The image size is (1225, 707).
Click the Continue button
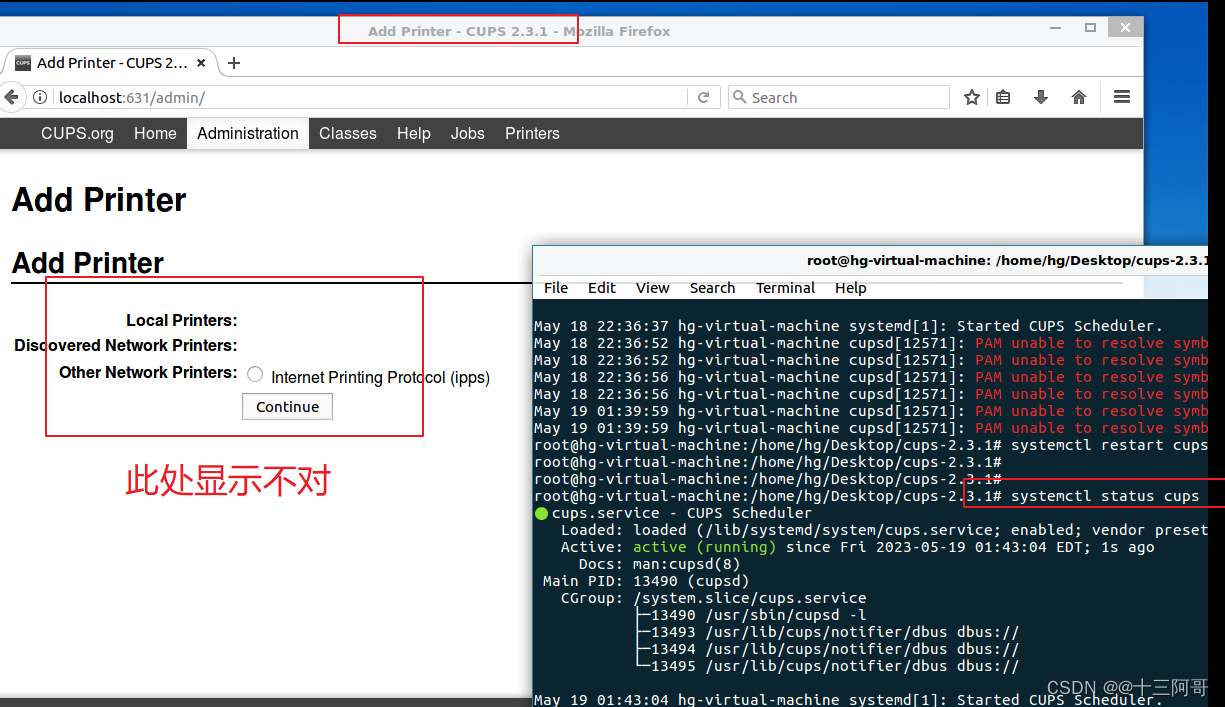coord(287,407)
